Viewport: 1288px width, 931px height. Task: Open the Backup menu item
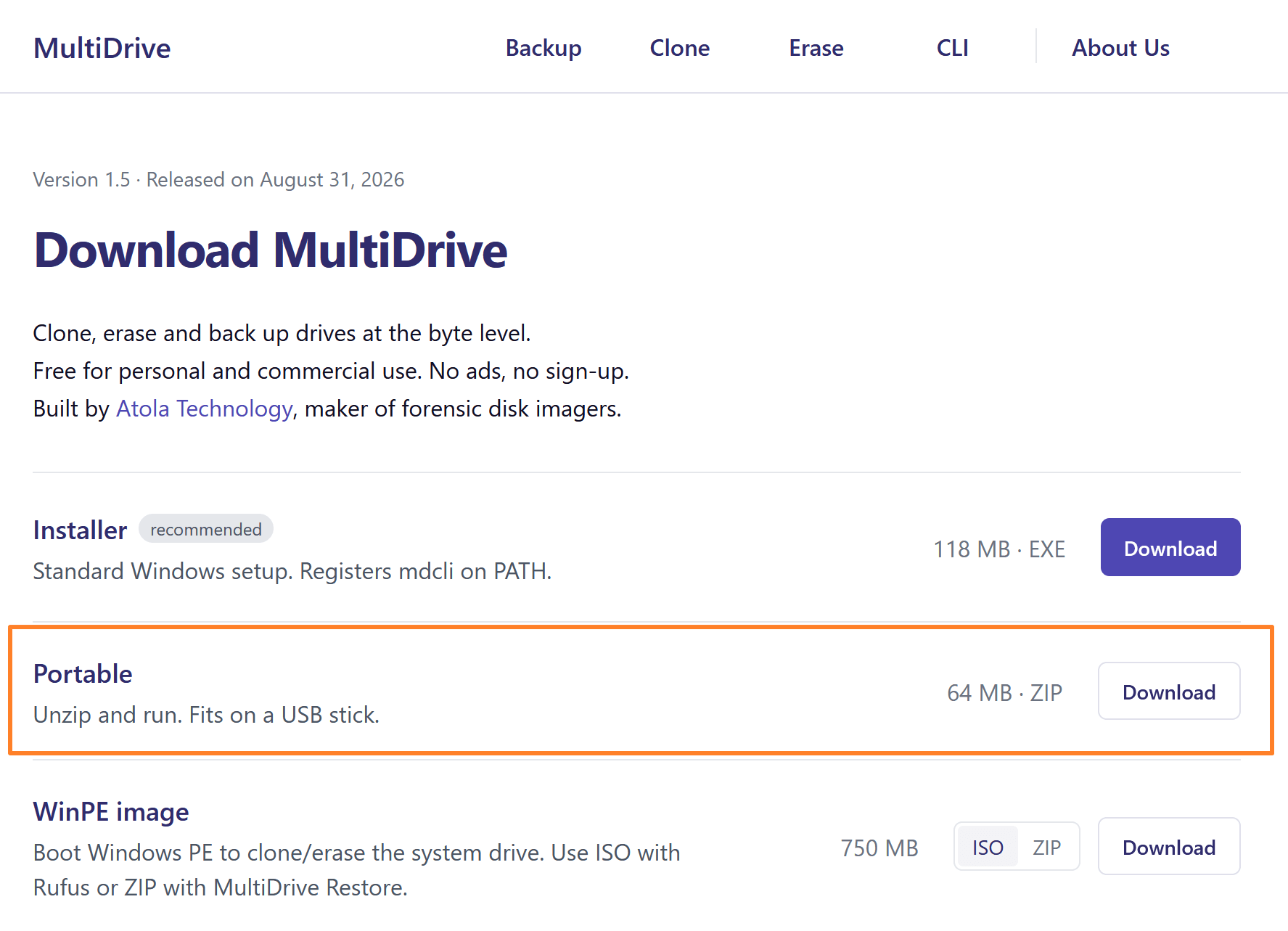point(543,48)
